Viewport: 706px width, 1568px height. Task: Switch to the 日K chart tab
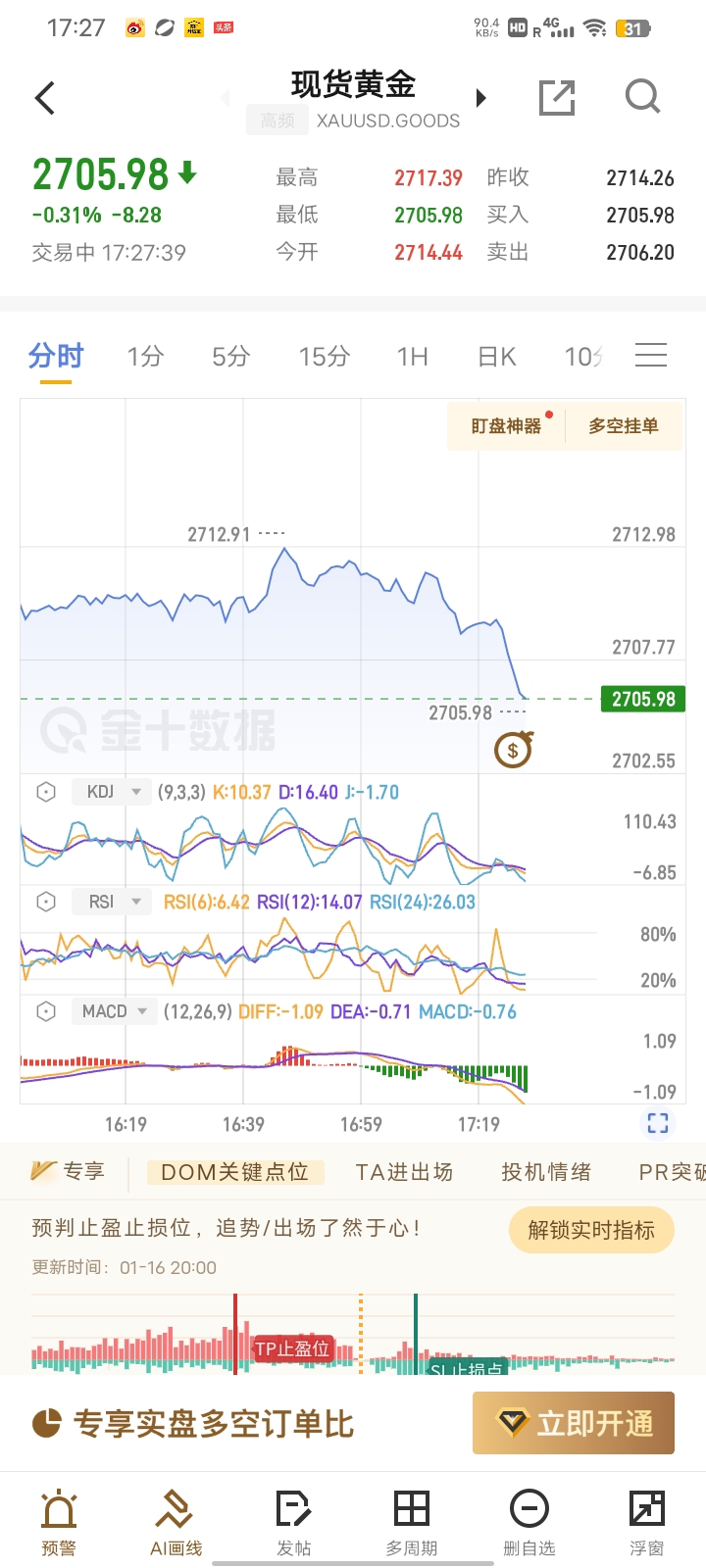497,357
